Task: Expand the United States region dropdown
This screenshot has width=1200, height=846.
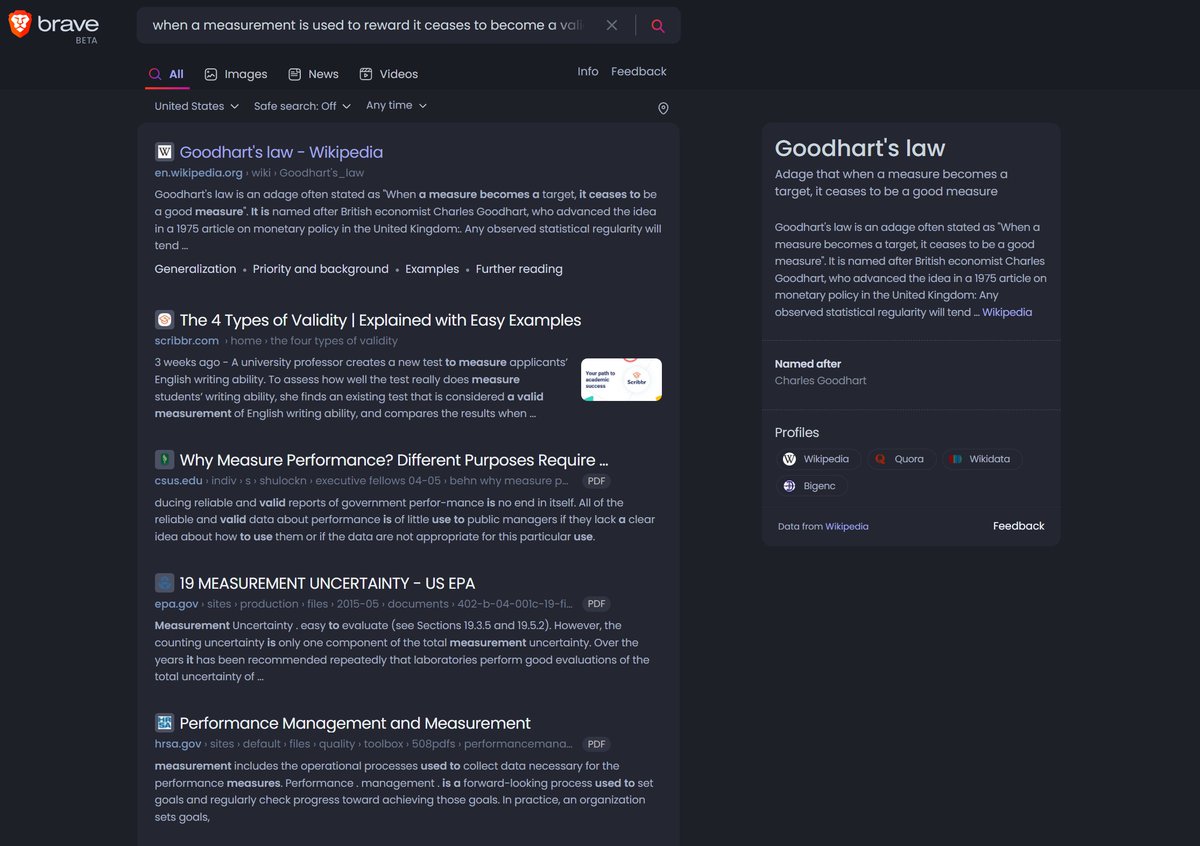Action: [197, 106]
